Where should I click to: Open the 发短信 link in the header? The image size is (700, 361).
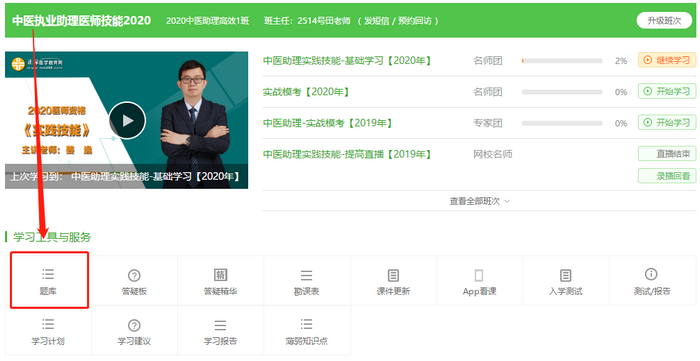click(376, 21)
